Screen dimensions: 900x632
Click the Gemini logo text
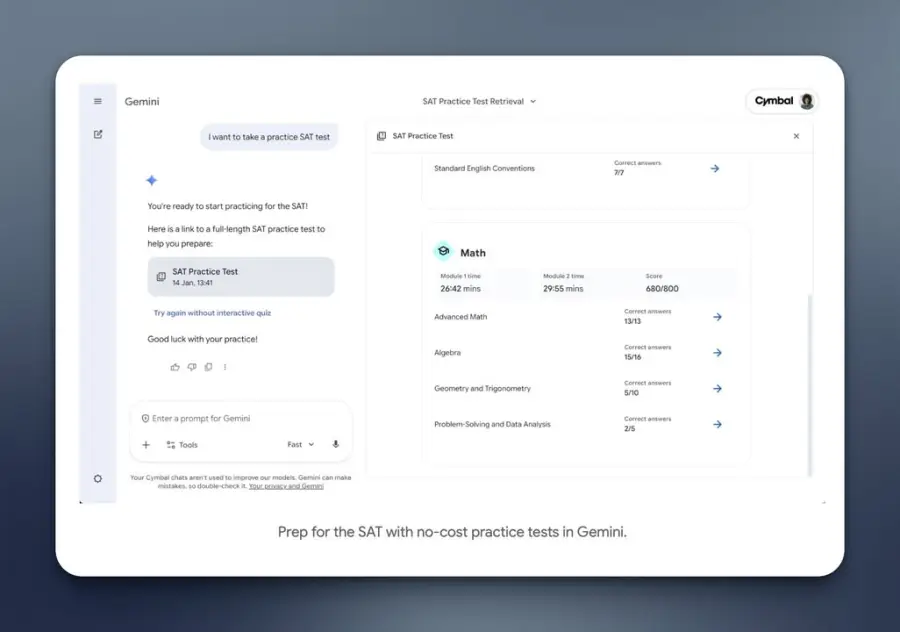142,102
